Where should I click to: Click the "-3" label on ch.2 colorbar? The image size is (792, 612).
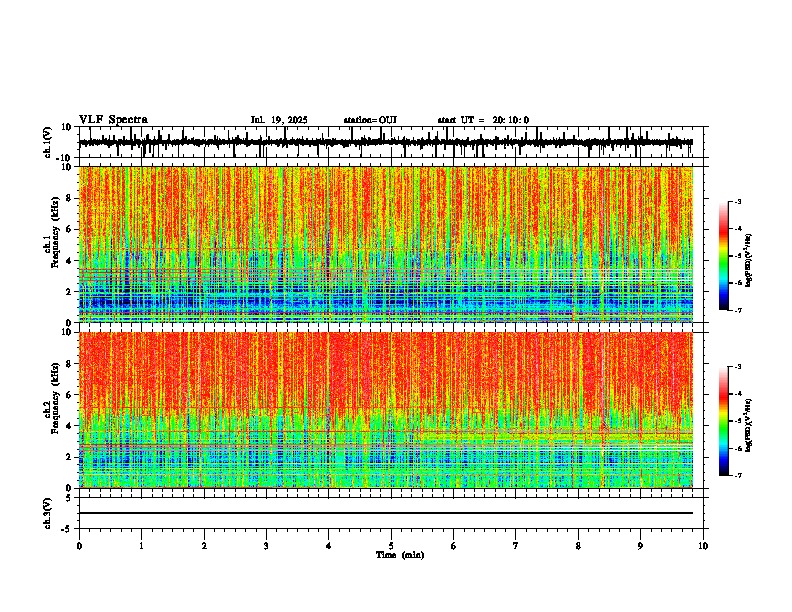(737, 367)
